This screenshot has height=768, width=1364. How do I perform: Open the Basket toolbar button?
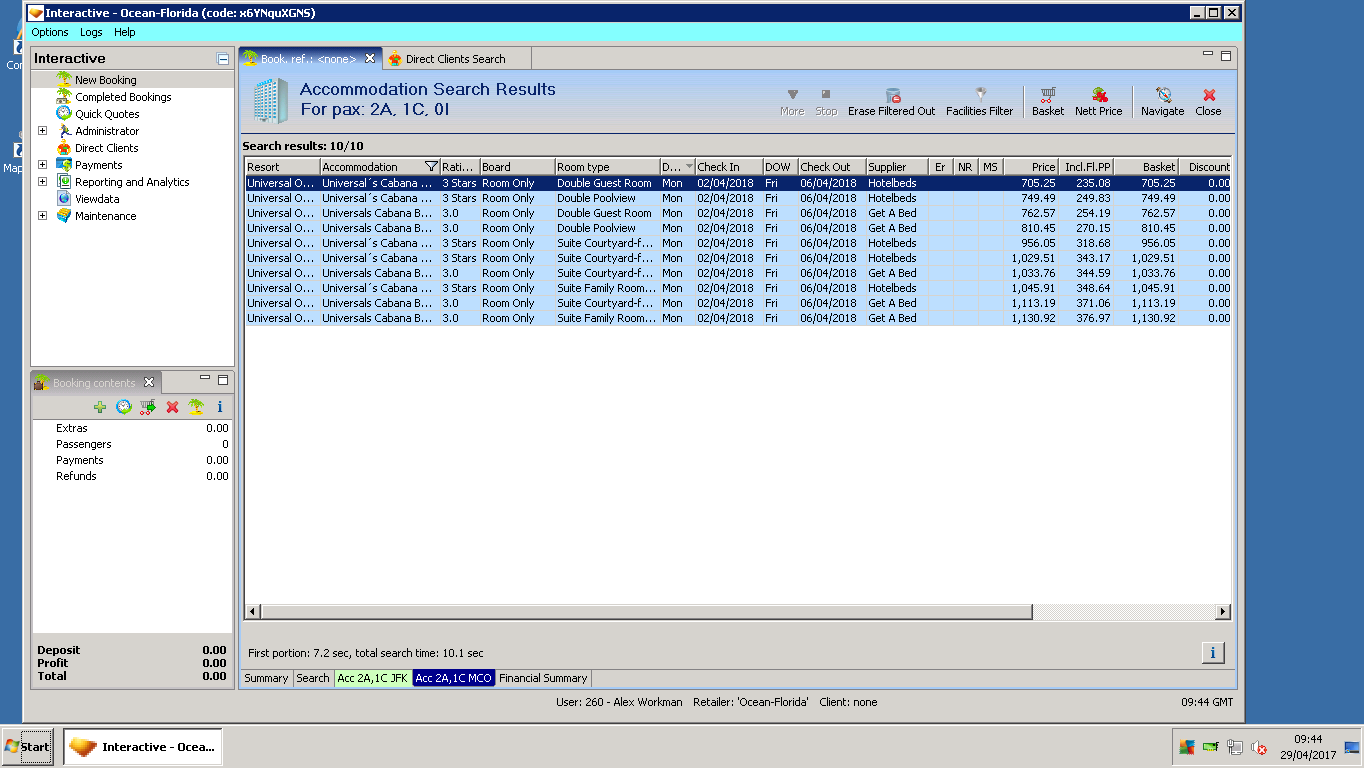coord(1048,102)
